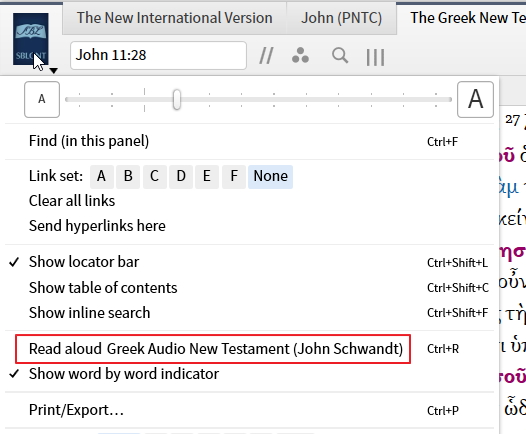Click verse number 27 in Greek text

pyautogui.click(x=512, y=120)
